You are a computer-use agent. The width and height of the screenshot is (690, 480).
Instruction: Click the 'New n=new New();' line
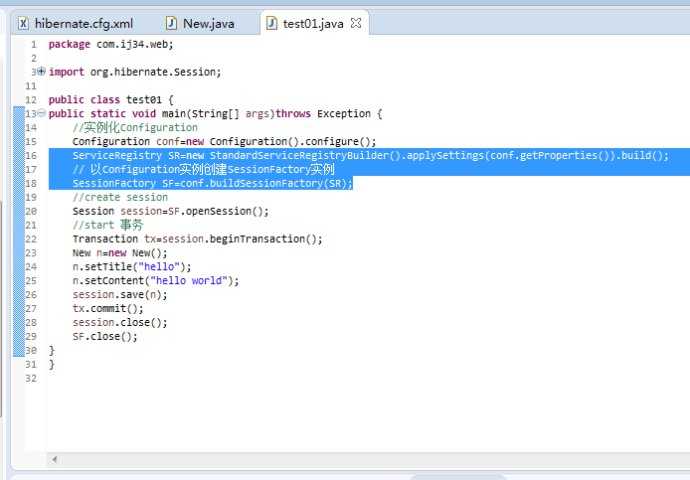[120, 253]
